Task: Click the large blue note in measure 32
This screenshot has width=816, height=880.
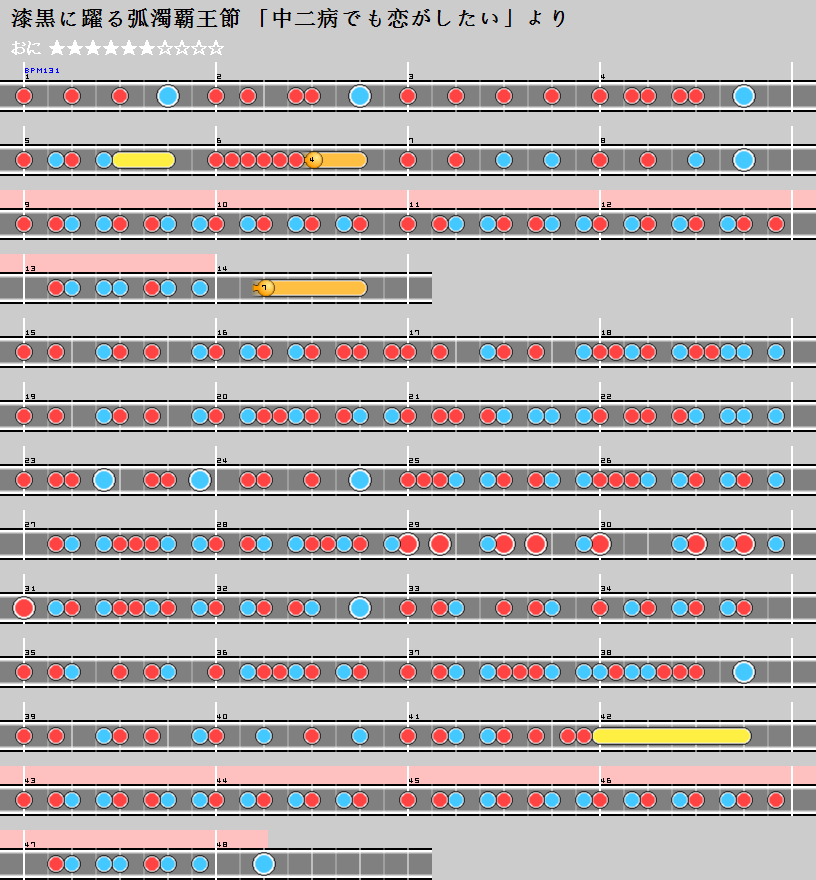Action: [360, 608]
